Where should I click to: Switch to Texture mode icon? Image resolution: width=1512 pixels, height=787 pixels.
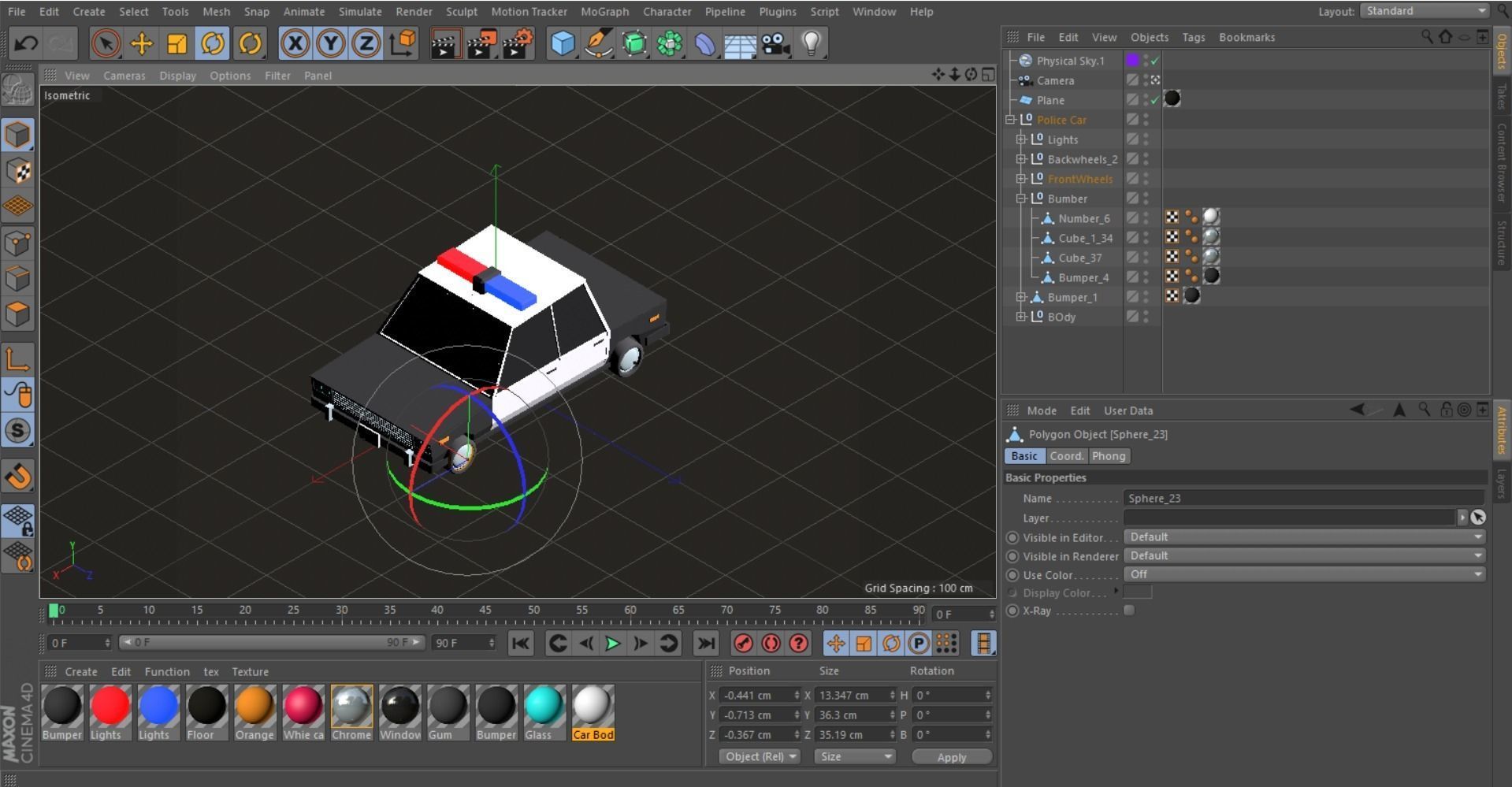(18, 171)
